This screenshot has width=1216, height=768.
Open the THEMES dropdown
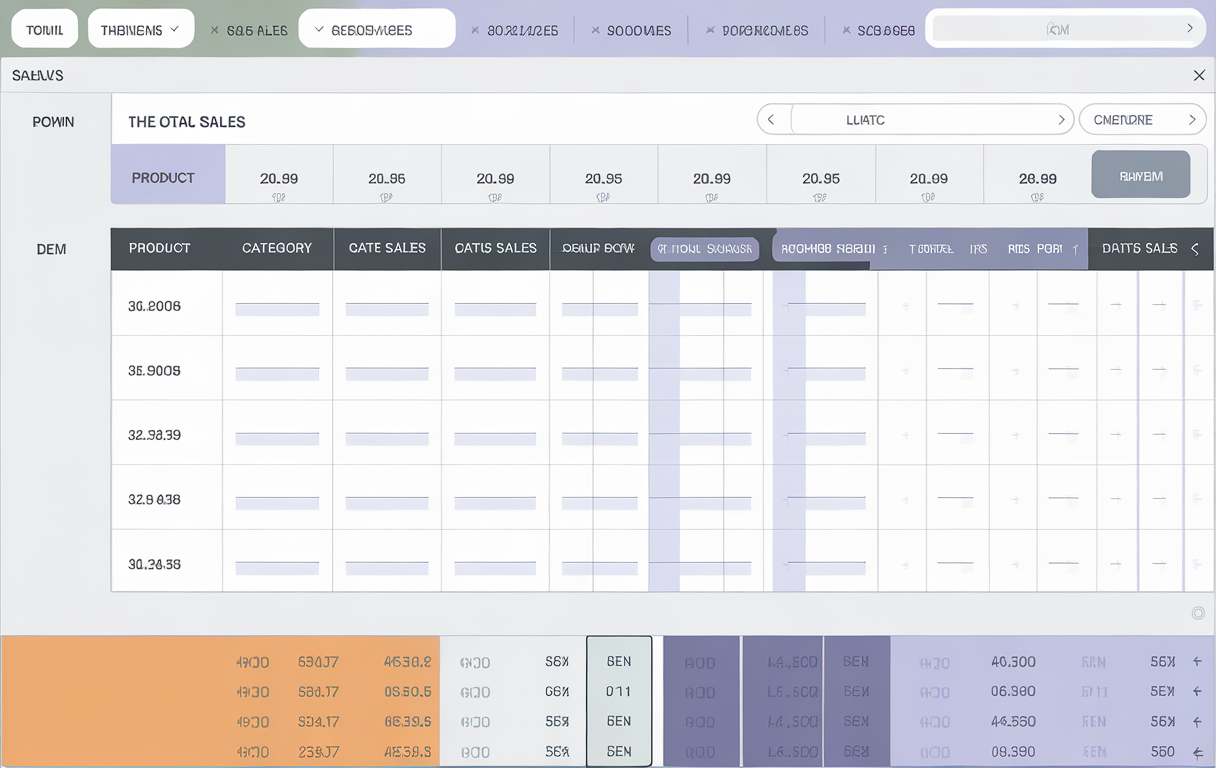tap(140, 29)
